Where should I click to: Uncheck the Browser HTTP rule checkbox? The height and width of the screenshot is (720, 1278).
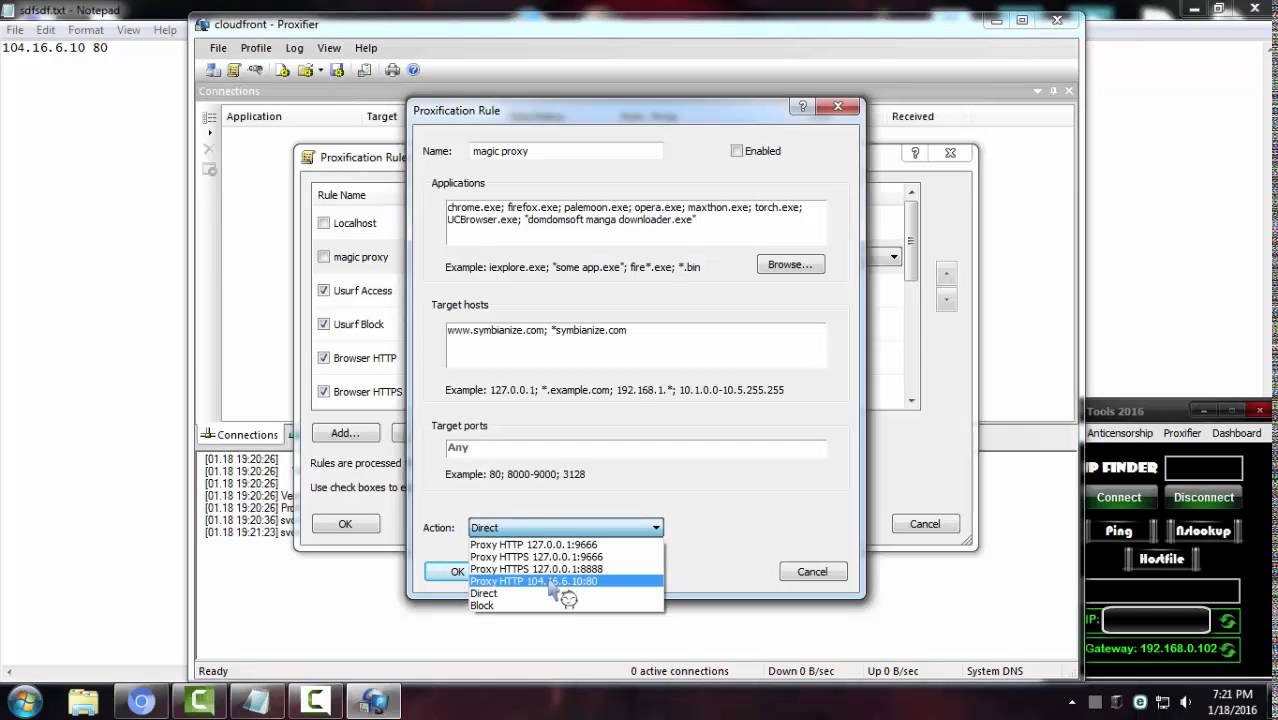323,358
